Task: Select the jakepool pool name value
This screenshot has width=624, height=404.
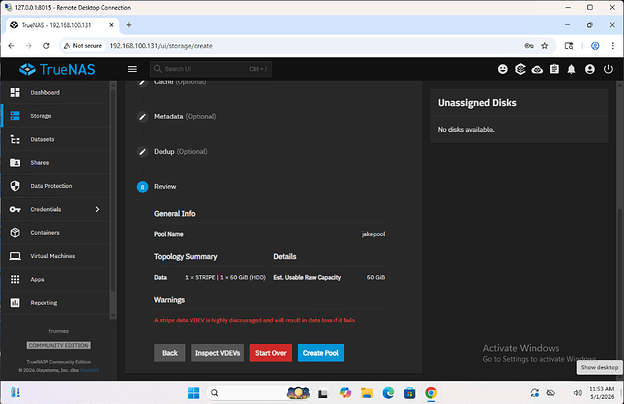Action: pyautogui.click(x=373, y=234)
